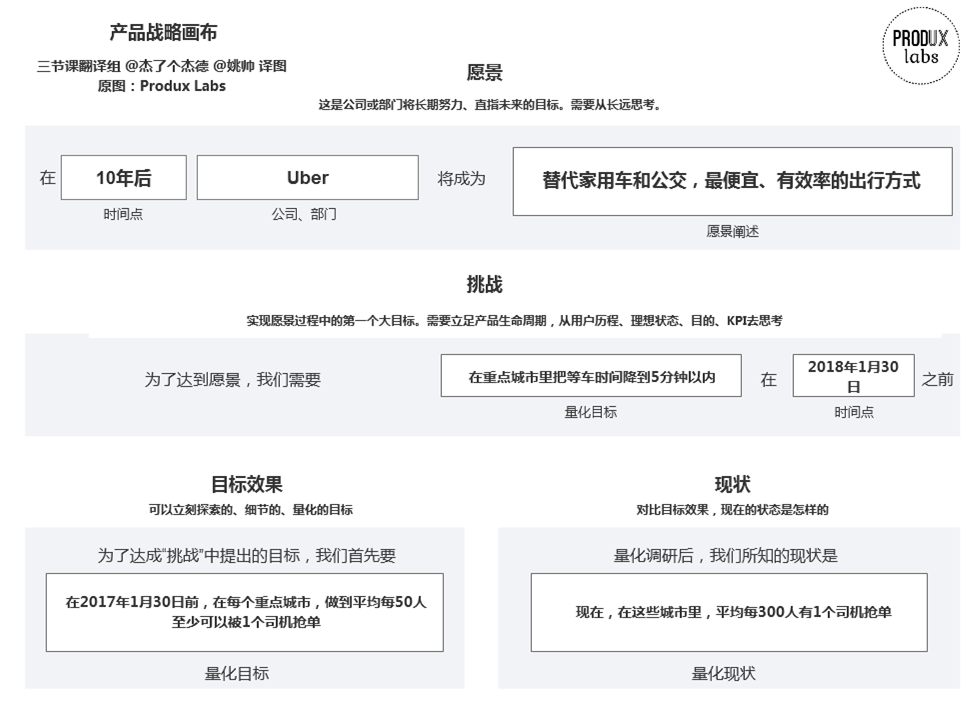Click the '量化现状' label
This screenshot has width=972, height=713.
click(723, 673)
